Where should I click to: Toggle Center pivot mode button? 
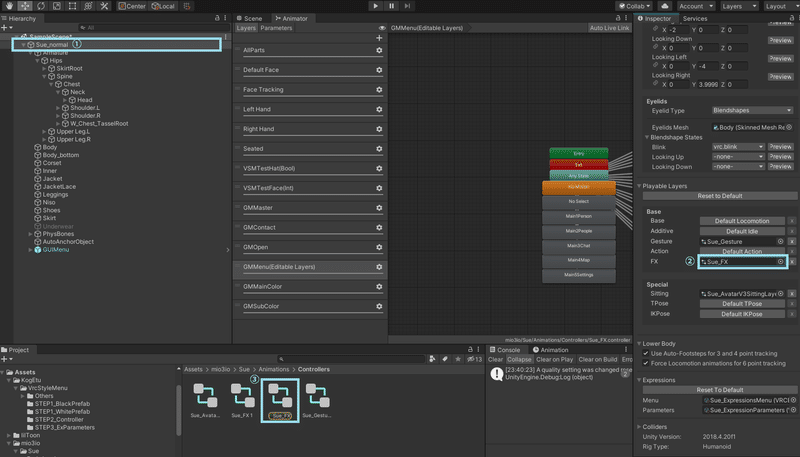pos(132,6)
